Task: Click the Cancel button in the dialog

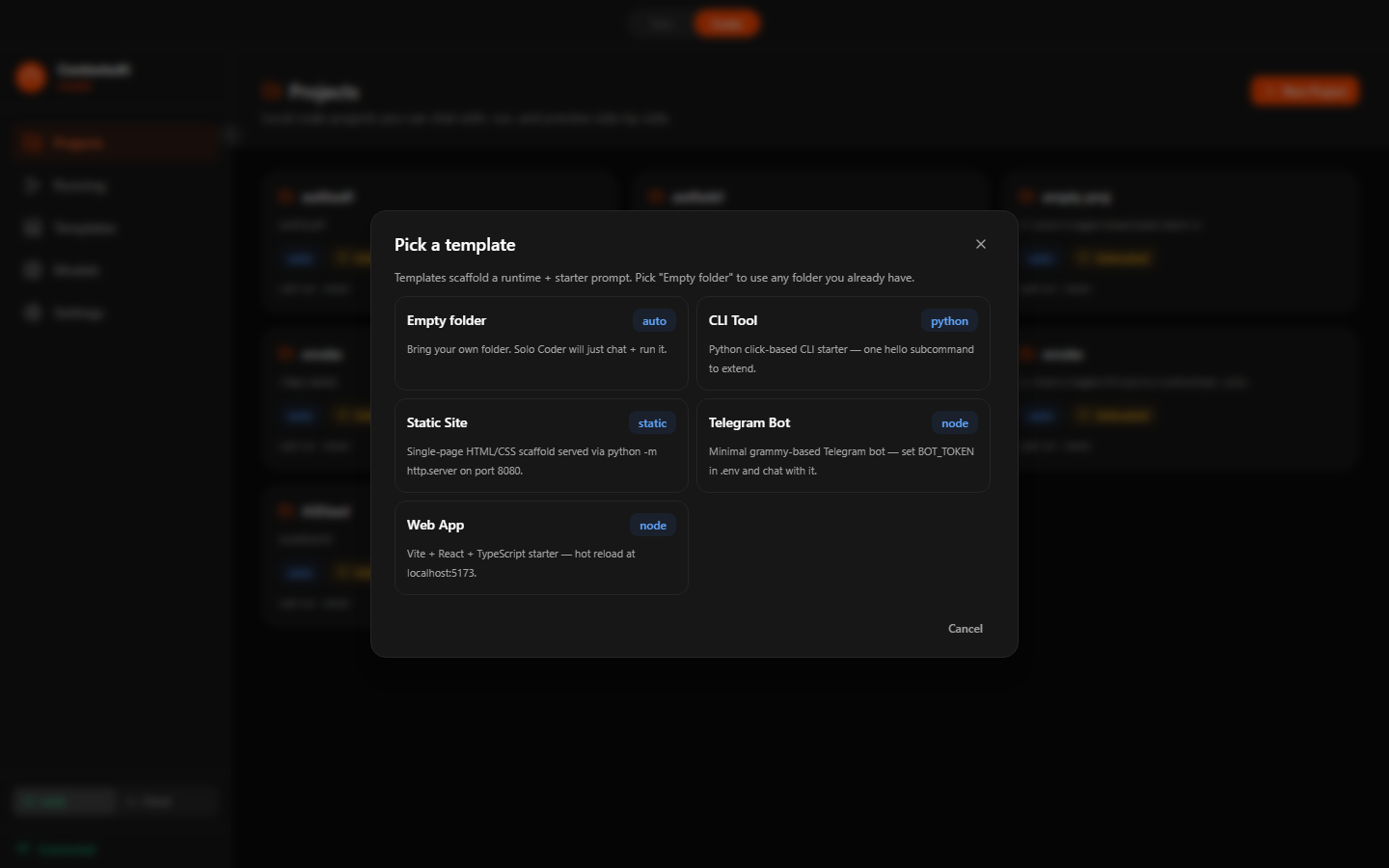Action: tap(966, 629)
